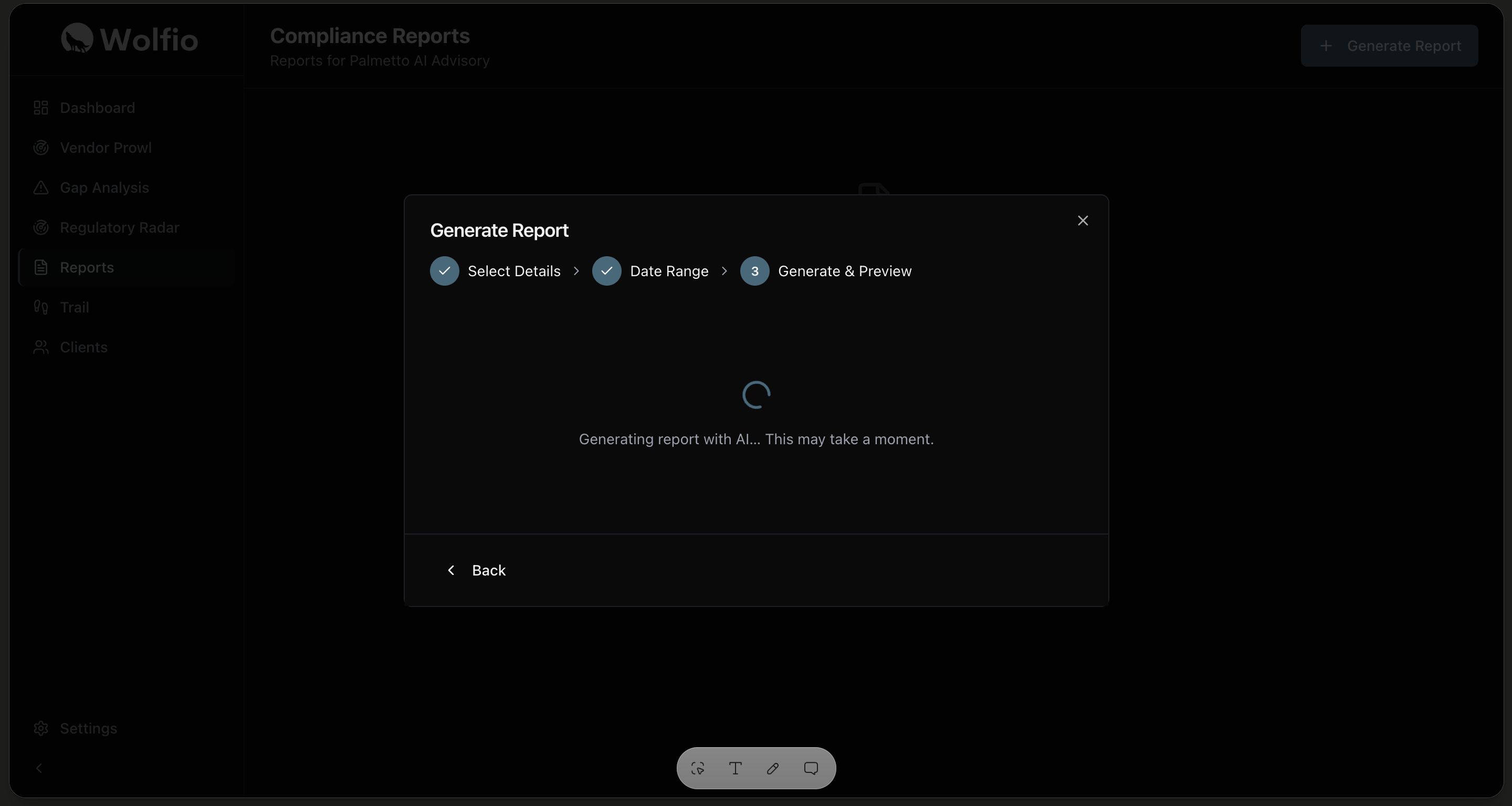Screen dimensions: 1512x806
Task: Click the chevron after Date Range
Action: [x=724, y=271]
